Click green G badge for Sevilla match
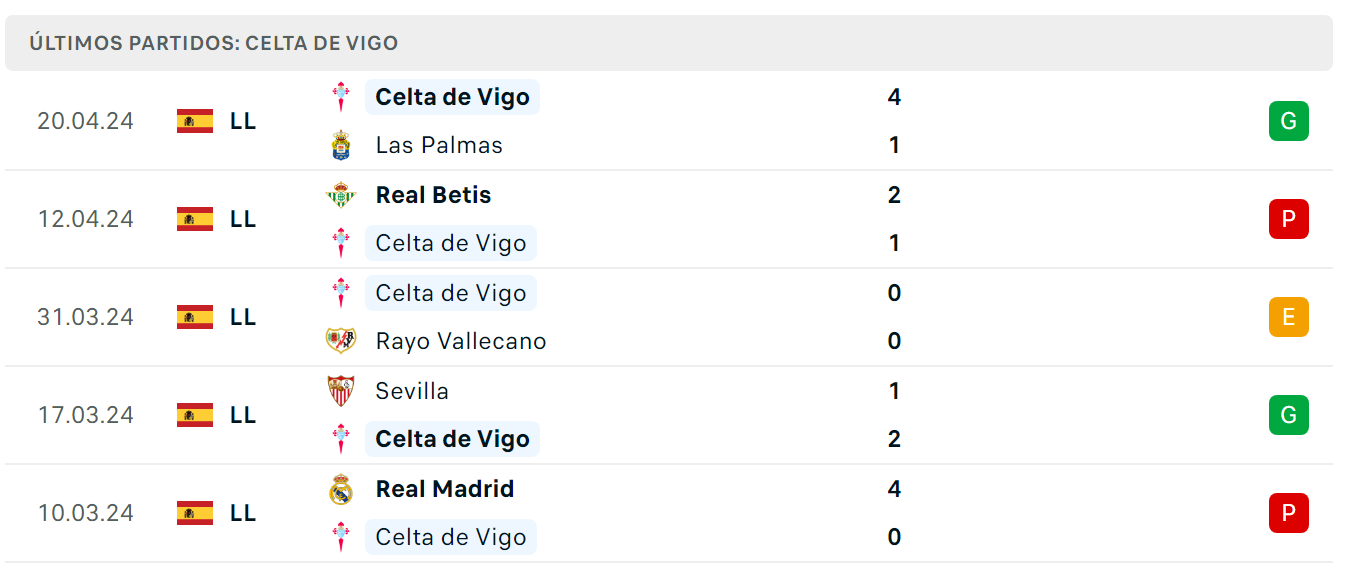Image resolution: width=1347 pixels, height=576 pixels. tap(1288, 415)
